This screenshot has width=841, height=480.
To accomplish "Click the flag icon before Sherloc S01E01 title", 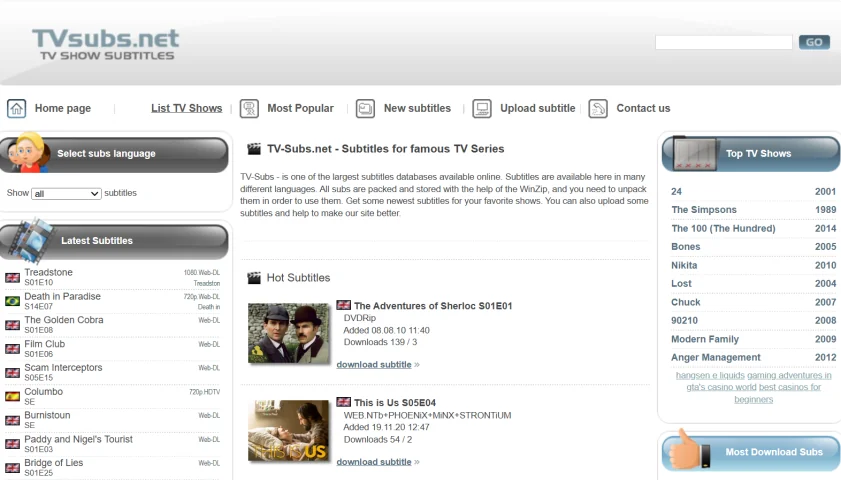I will coord(343,305).
